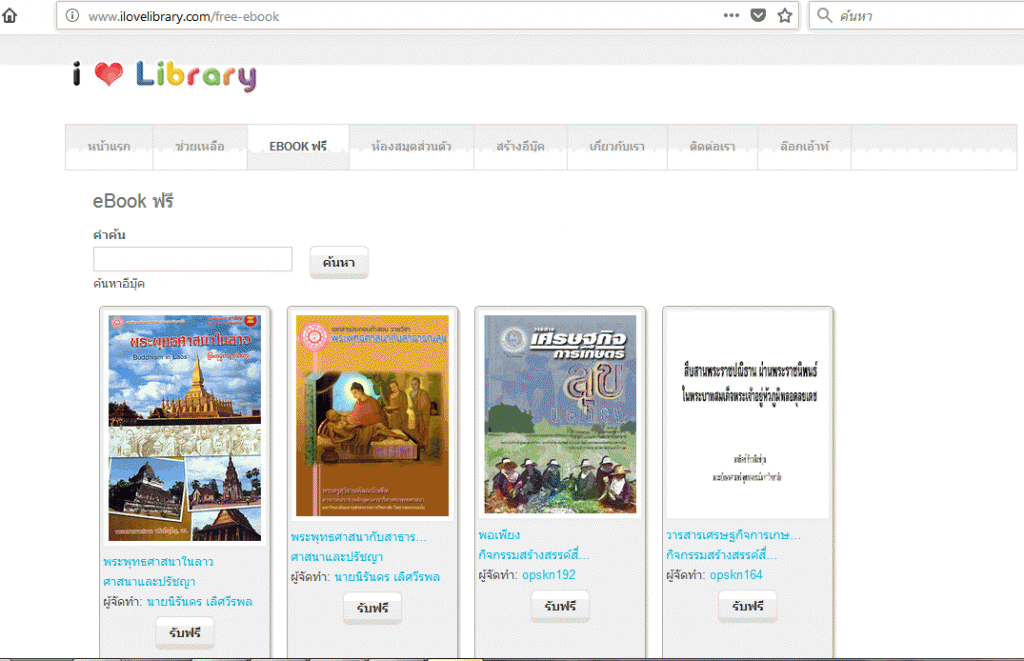
Task: Click รับฟรี button for พอเพียง book
Action: (x=560, y=606)
